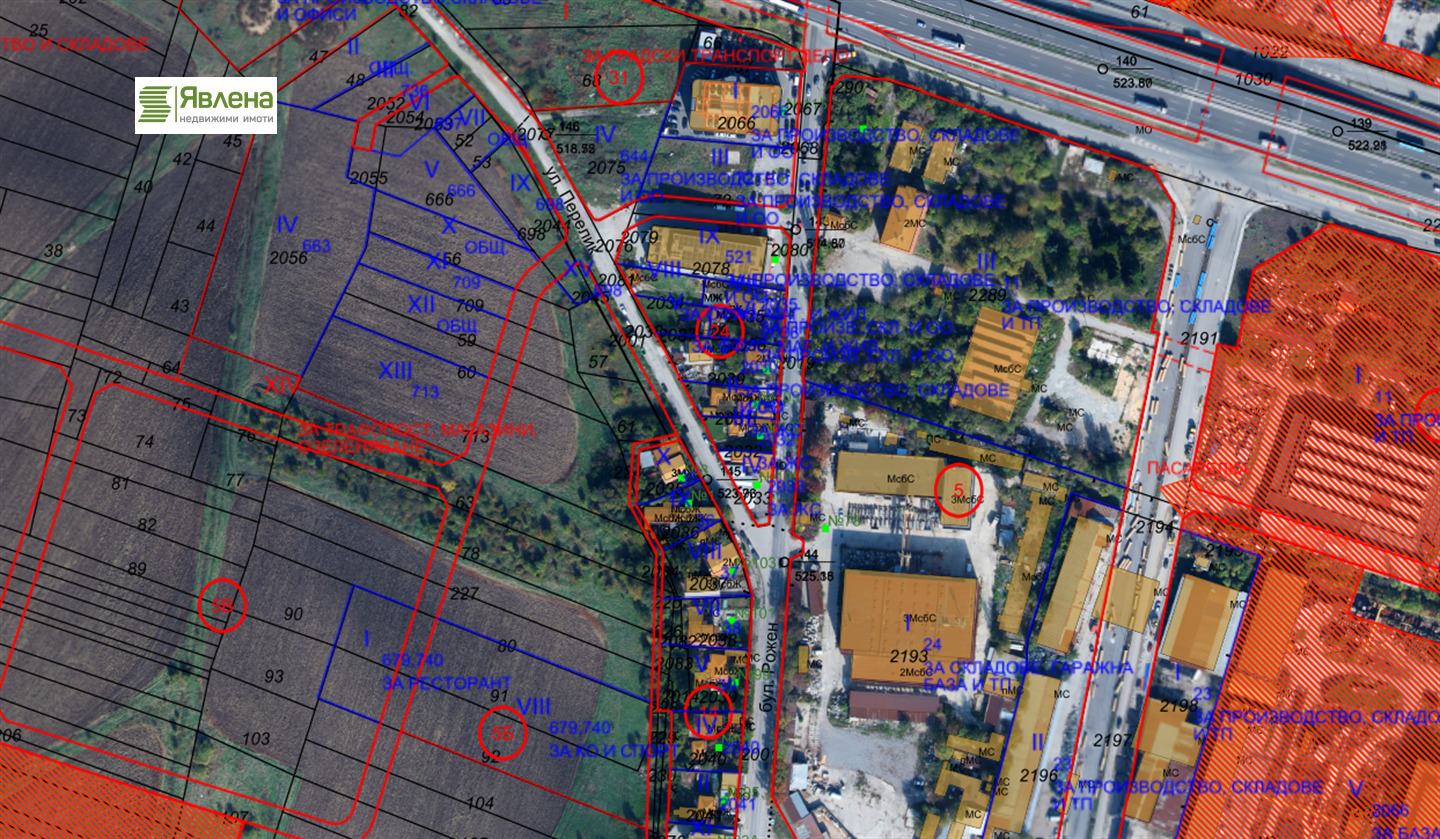Select red circle marker 24
The width and height of the screenshot is (1440, 839).
pyautogui.click(x=719, y=331)
